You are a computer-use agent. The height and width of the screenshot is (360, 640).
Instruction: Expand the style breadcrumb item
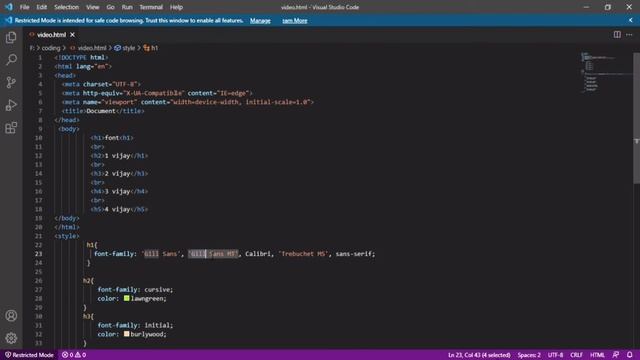pyautogui.click(x=124, y=48)
